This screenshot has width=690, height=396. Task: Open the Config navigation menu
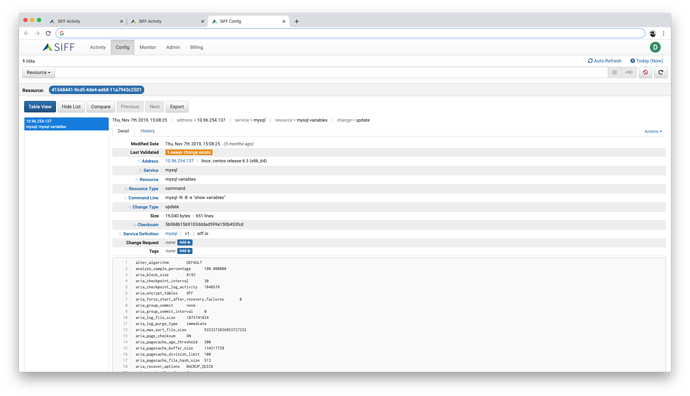click(x=122, y=47)
